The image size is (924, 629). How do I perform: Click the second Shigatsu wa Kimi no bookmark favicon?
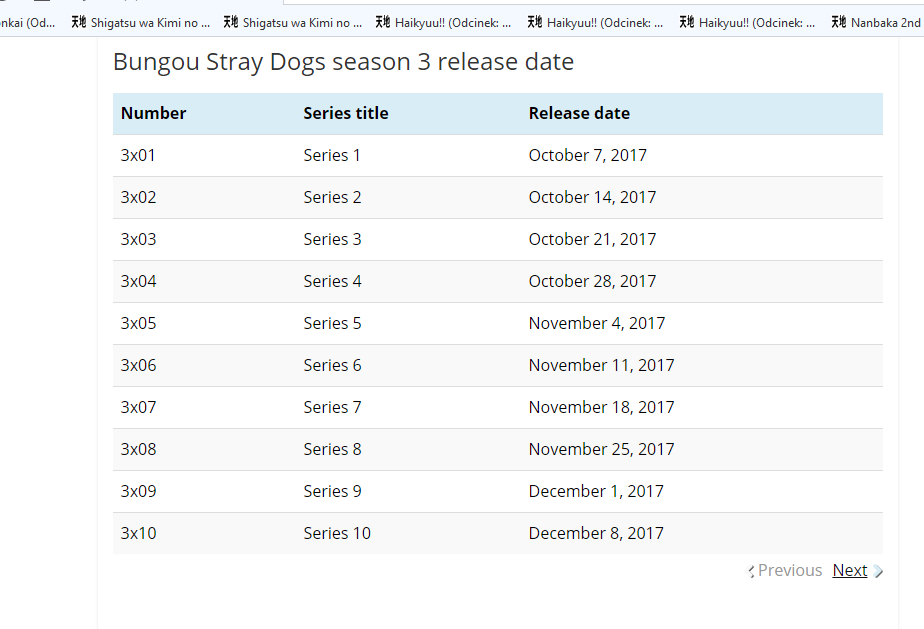[x=230, y=22]
